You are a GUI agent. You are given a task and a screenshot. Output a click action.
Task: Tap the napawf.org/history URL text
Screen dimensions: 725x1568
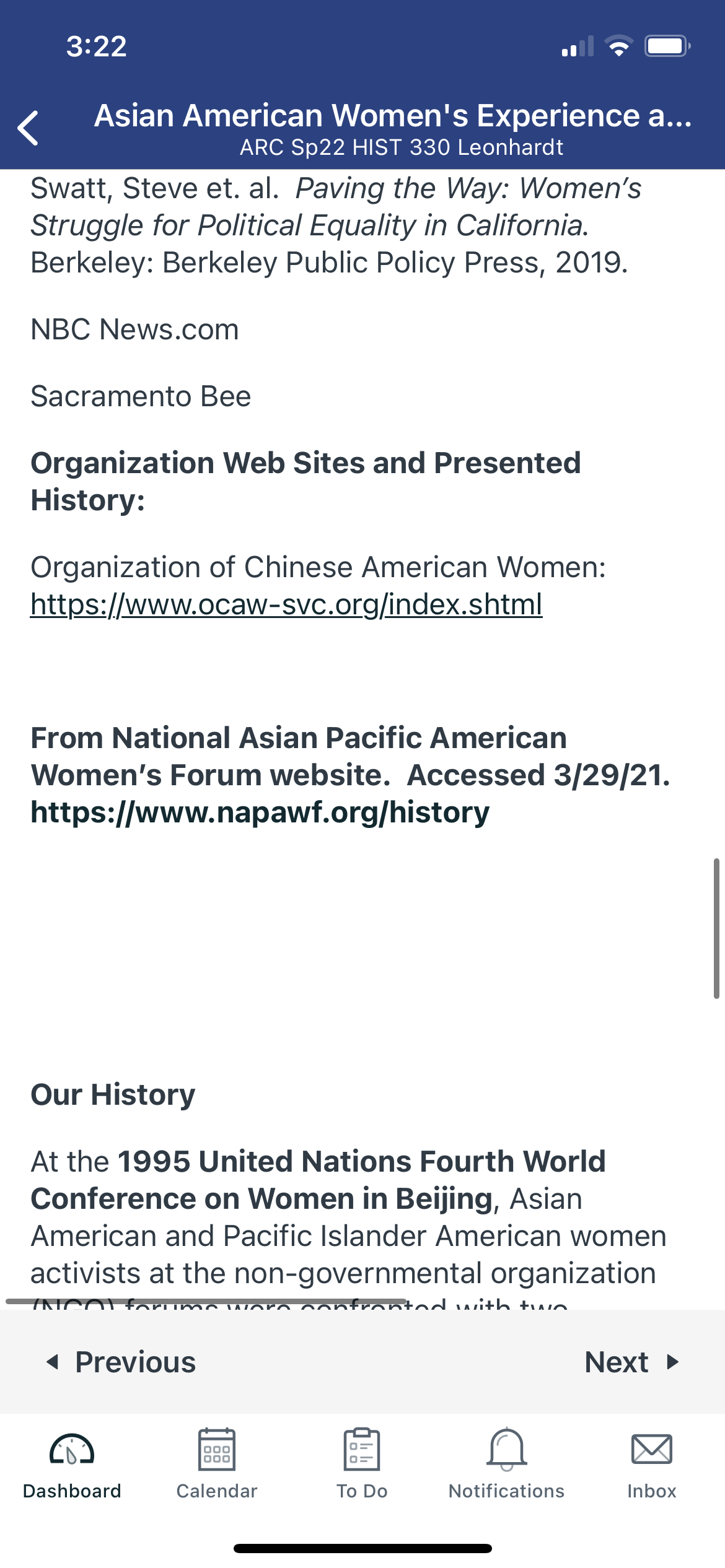pyautogui.click(x=260, y=812)
